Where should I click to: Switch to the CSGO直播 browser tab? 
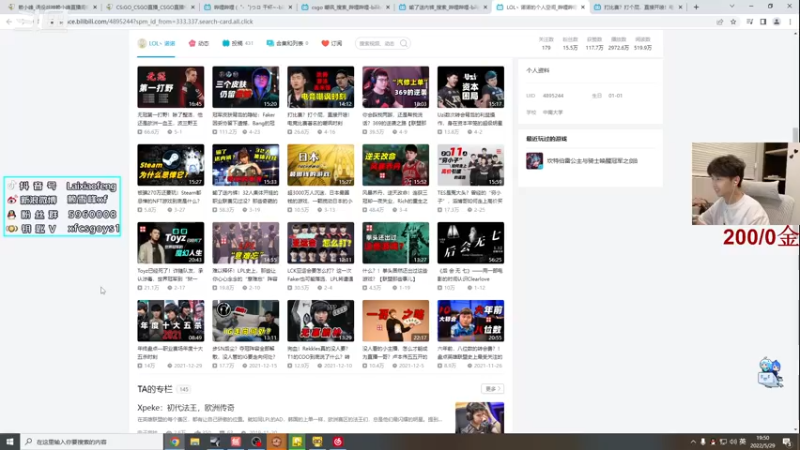click(x=149, y=7)
